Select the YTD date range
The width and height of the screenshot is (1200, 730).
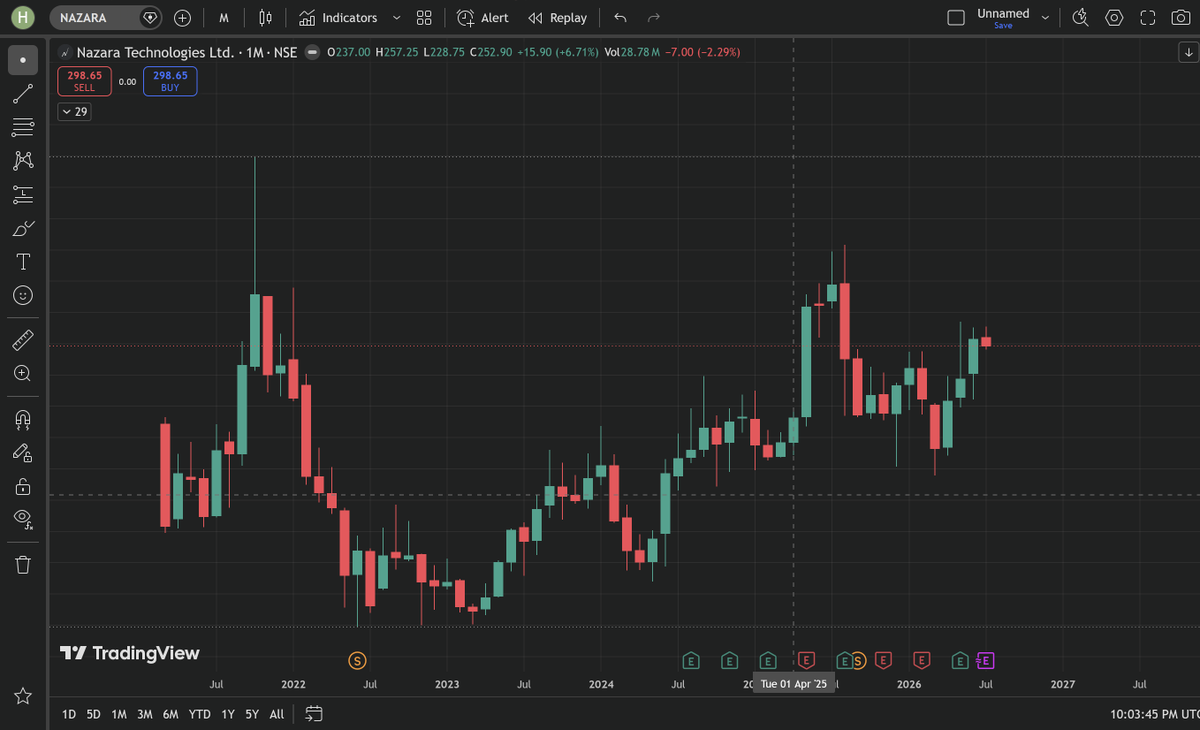[200, 714]
